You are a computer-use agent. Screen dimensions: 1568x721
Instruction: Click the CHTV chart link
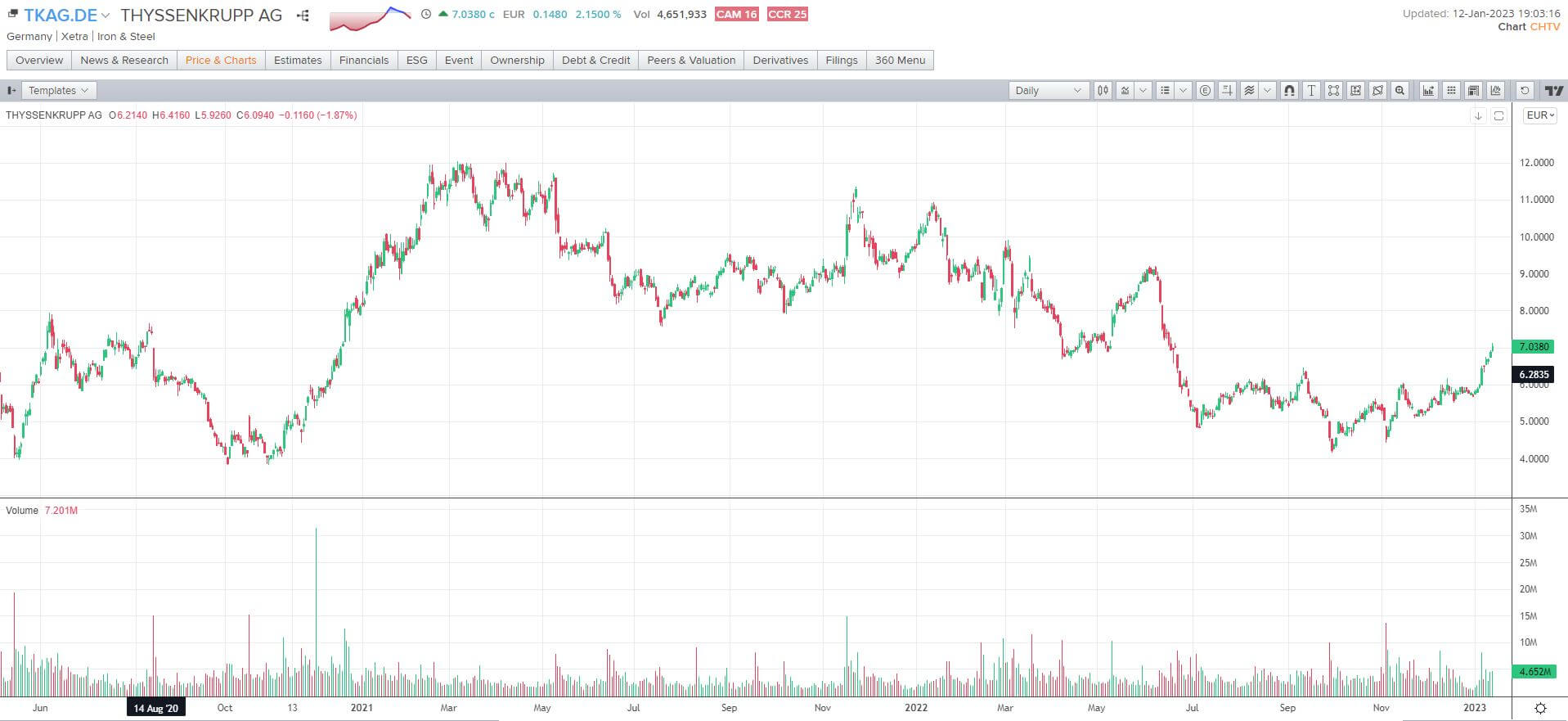tap(1545, 27)
